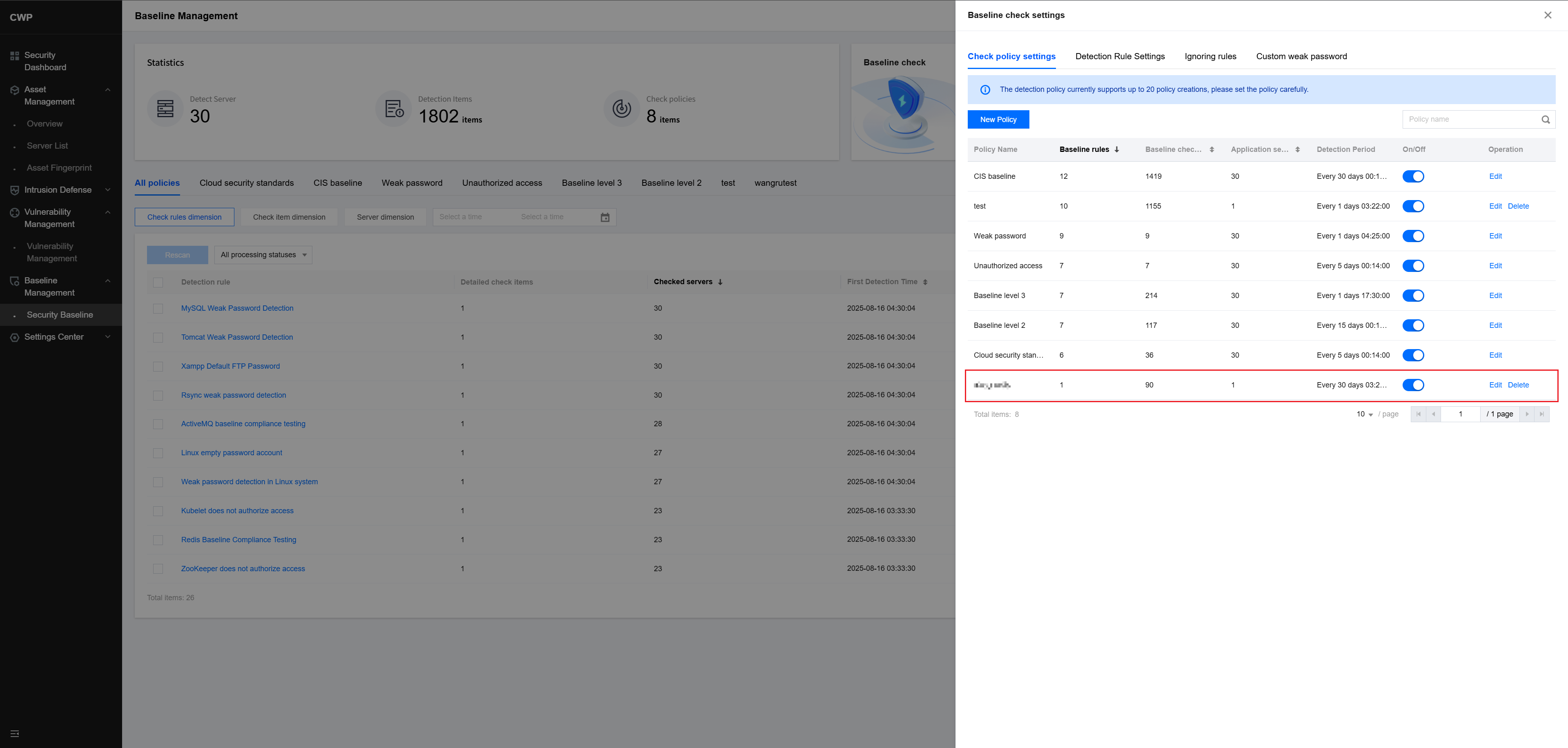Click the New Policy button
The image size is (1568, 748).
tap(998, 120)
